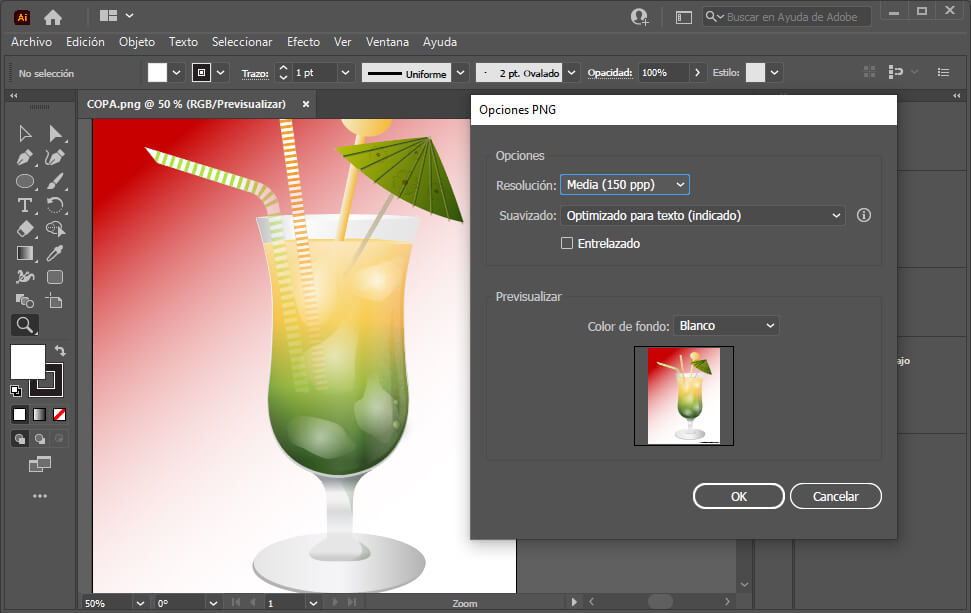Open the Resolución dropdown showing Media 150 ppp
Image resolution: width=971 pixels, height=613 pixels.
pos(624,184)
